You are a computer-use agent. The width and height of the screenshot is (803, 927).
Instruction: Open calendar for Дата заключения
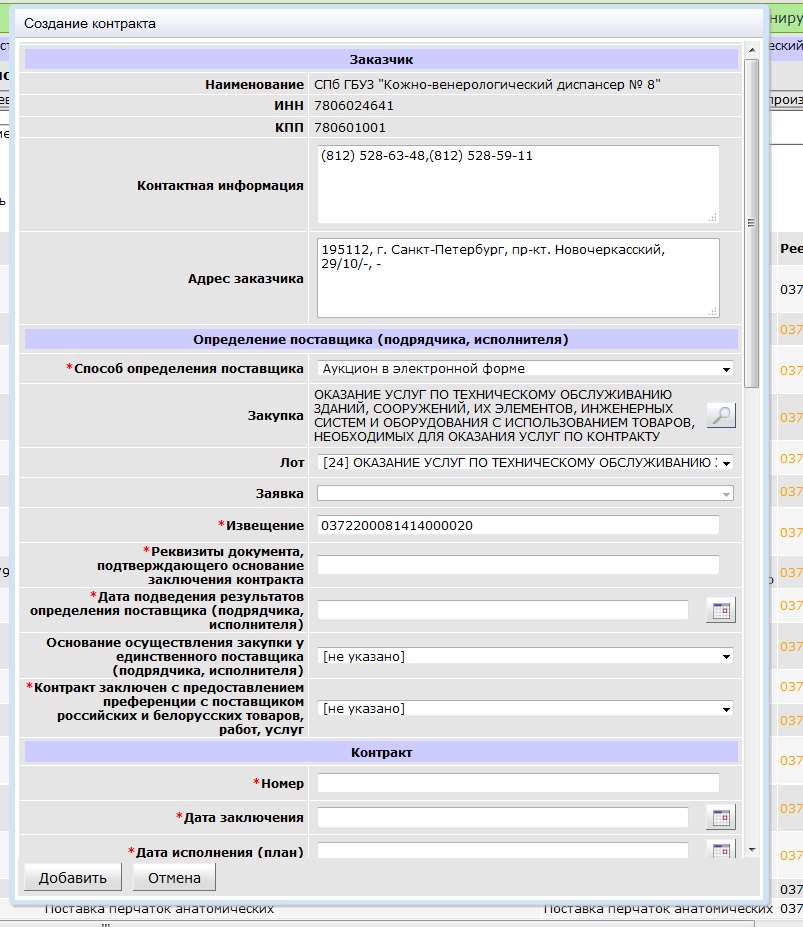721,818
